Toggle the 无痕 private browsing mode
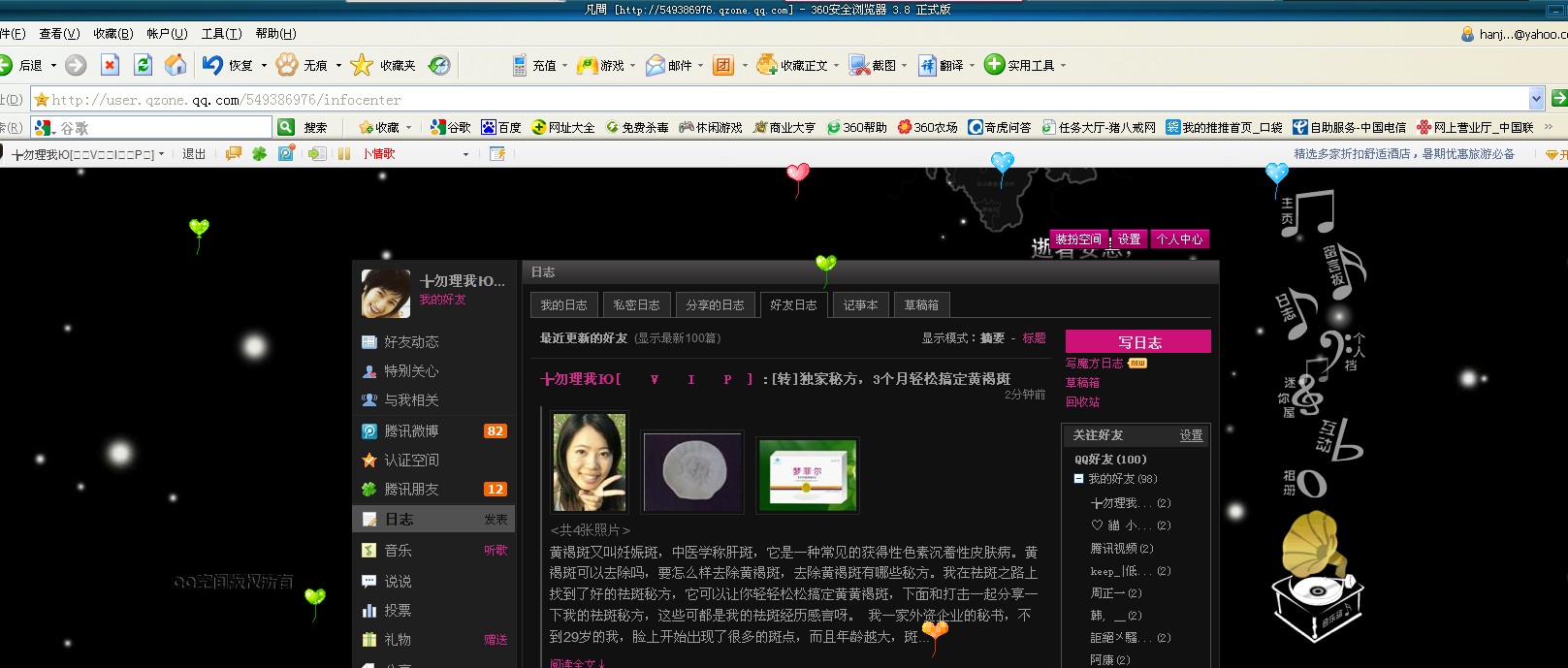Image resolution: width=1568 pixels, height=668 pixels. click(x=303, y=65)
